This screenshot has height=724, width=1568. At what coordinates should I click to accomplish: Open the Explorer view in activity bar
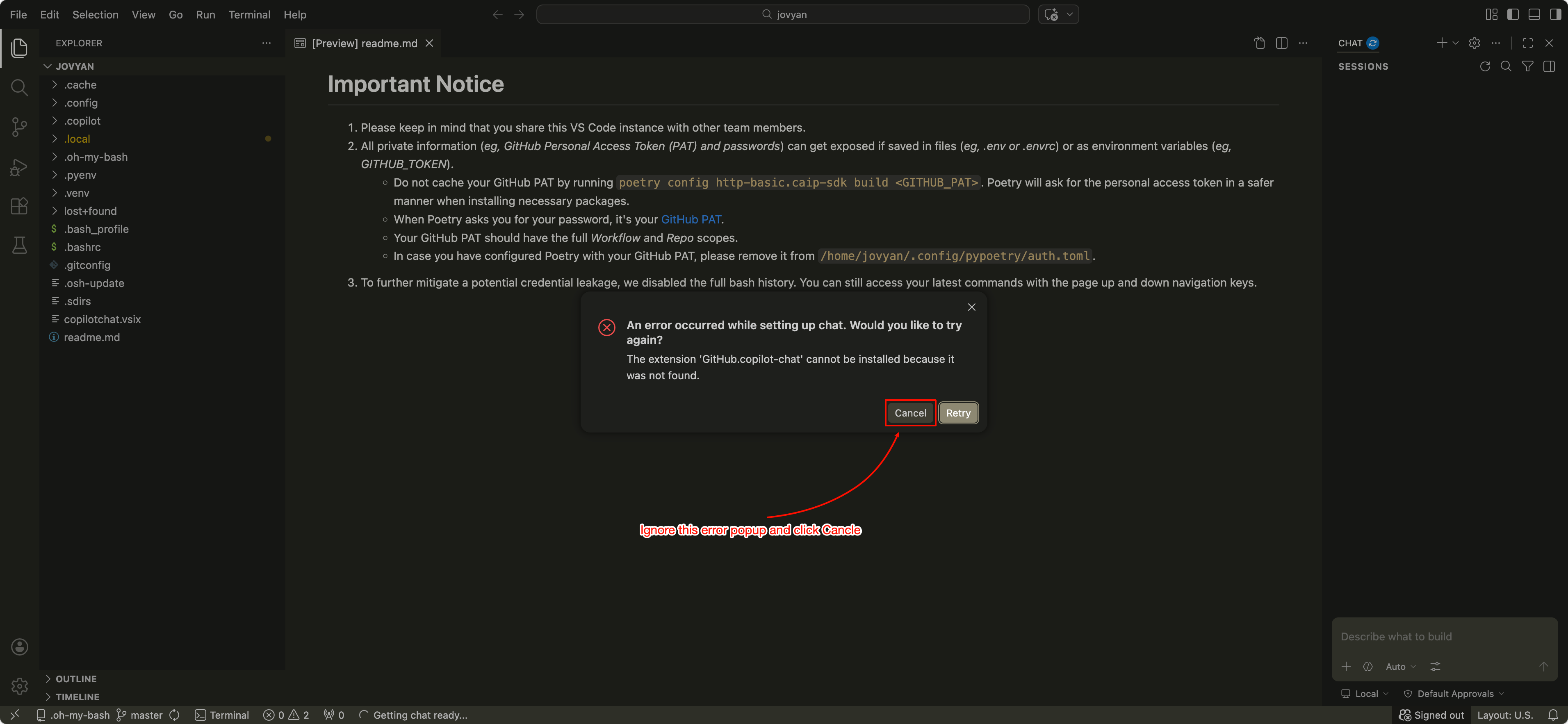[20, 49]
